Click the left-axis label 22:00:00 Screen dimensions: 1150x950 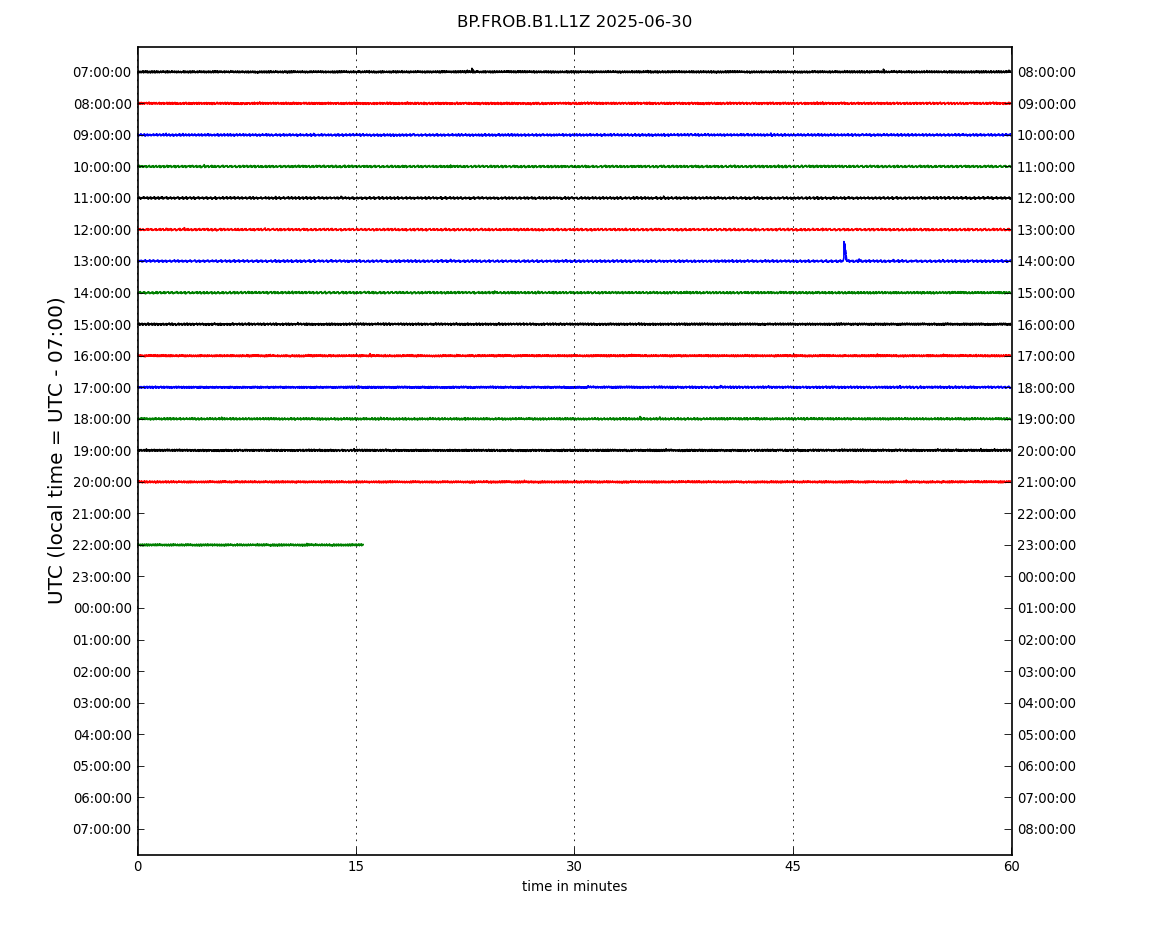coord(102,546)
